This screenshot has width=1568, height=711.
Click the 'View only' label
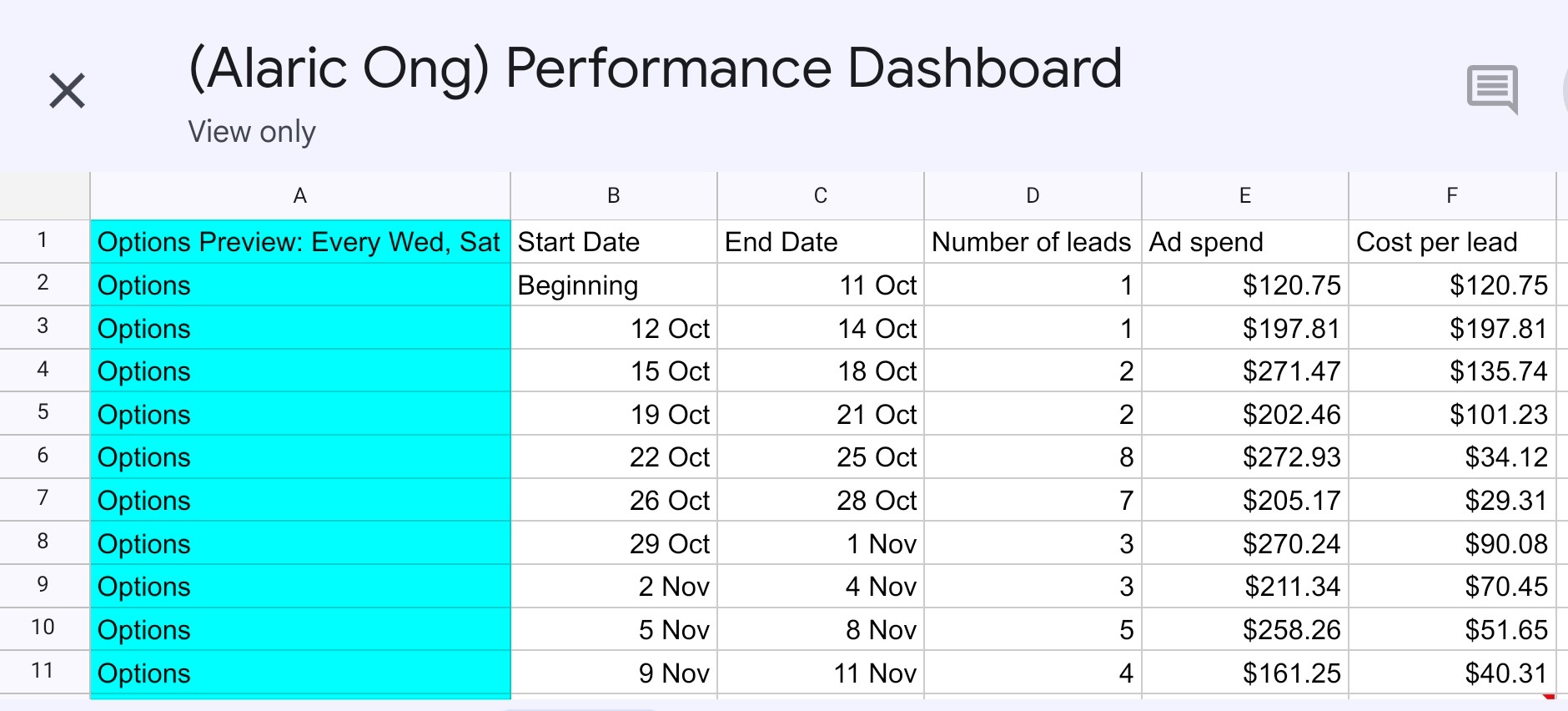tap(252, 132)
